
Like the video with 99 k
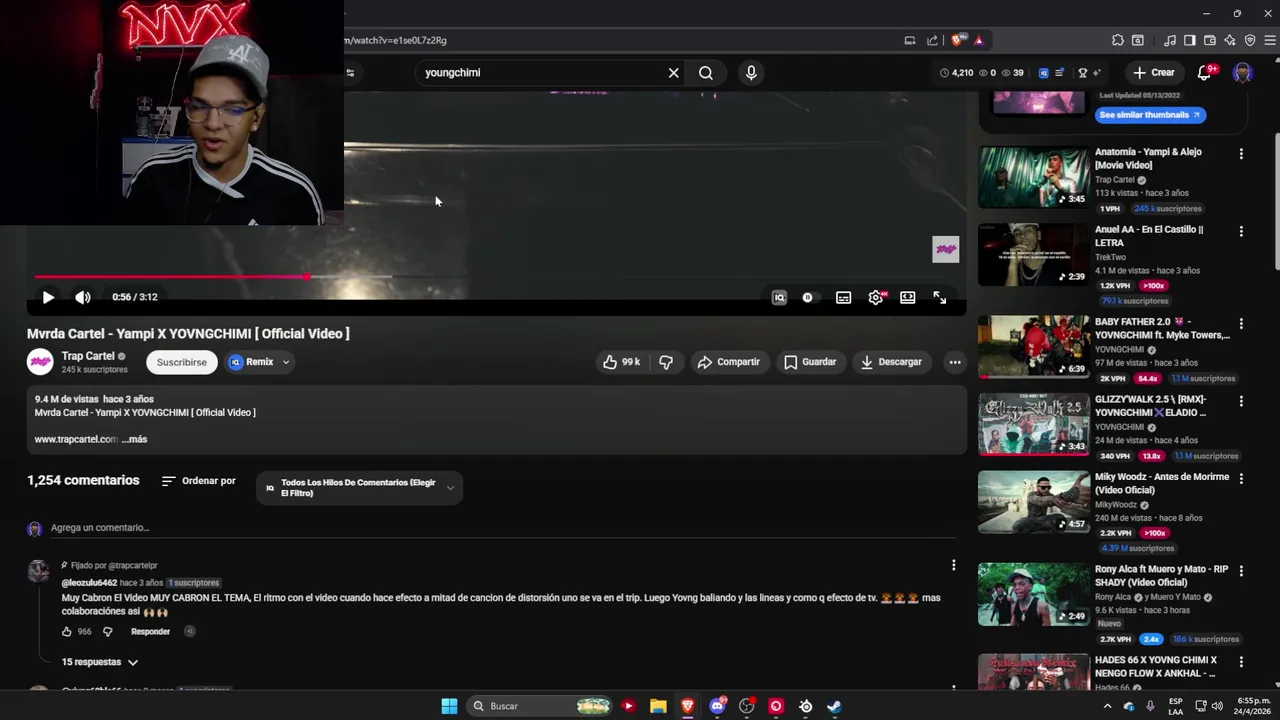(x=621, y=362)
